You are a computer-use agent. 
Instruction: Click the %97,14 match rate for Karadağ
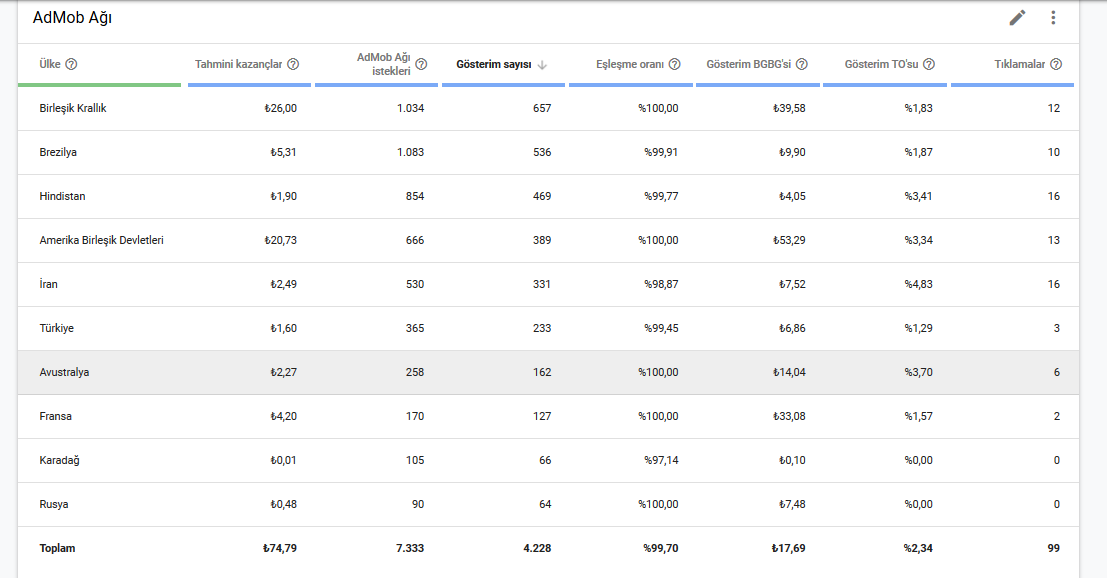(x=661, y=460)
